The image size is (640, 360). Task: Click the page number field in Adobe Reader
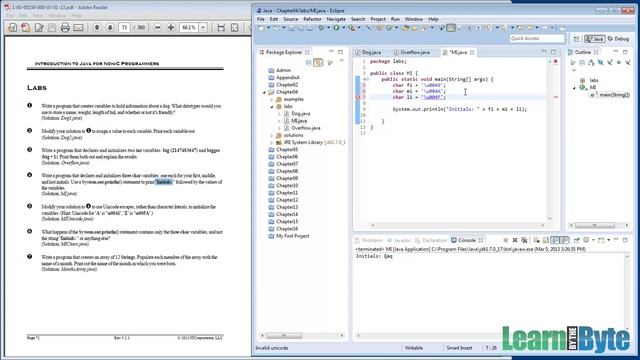pyautogui.click(x=124, y=27)
